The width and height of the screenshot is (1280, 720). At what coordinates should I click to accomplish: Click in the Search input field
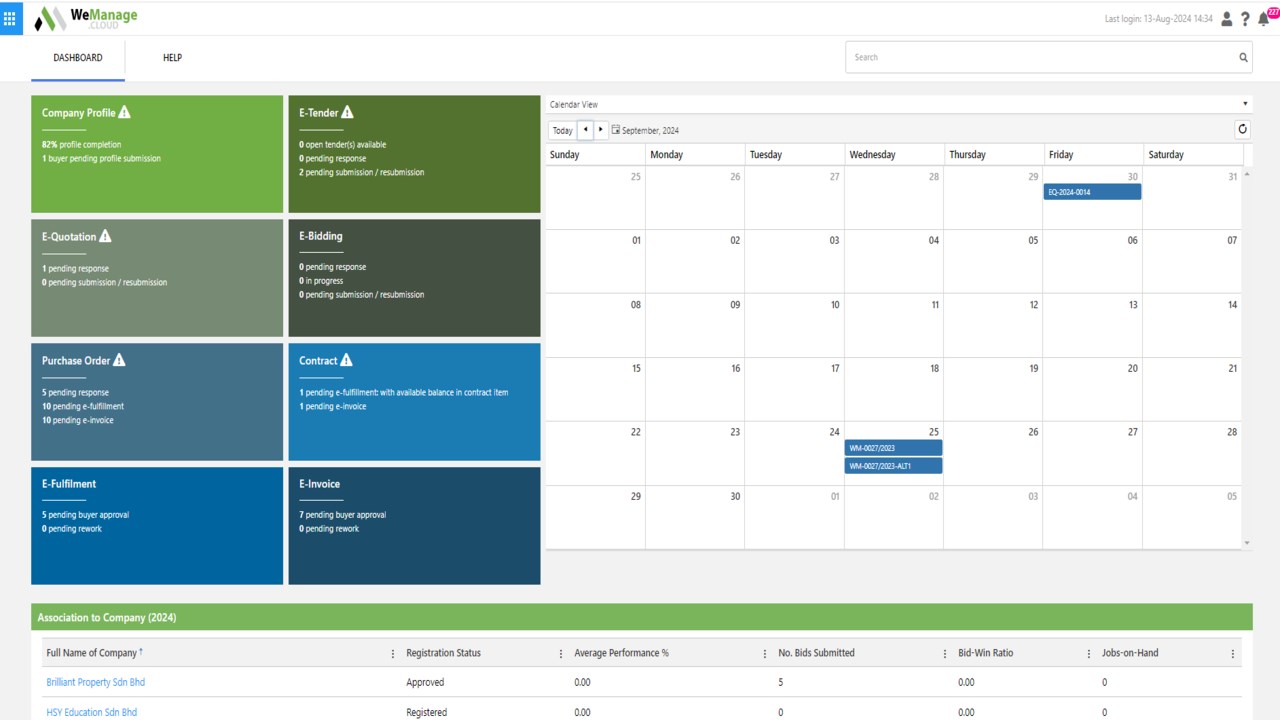click(1040, 57)
